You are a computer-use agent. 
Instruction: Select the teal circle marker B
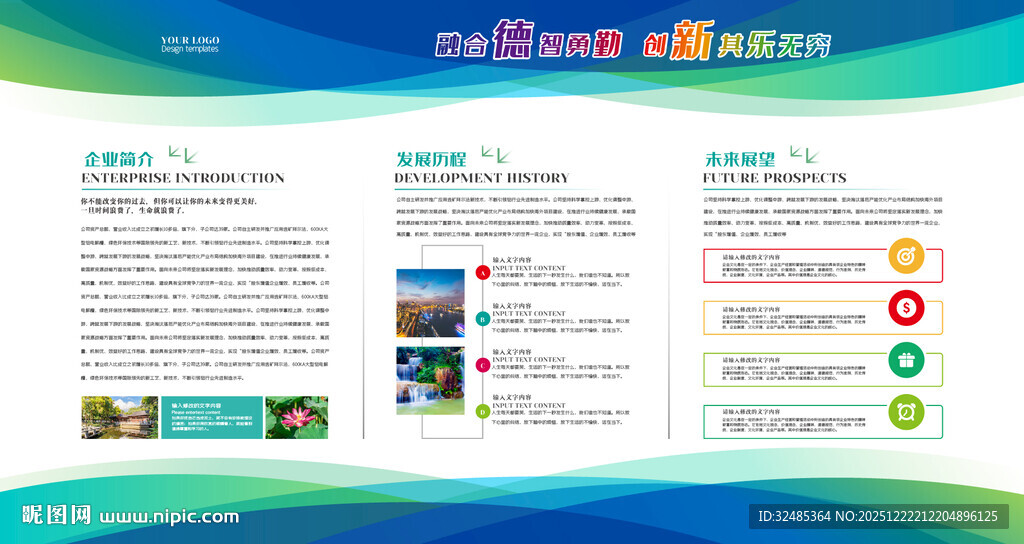pos(482,319)
